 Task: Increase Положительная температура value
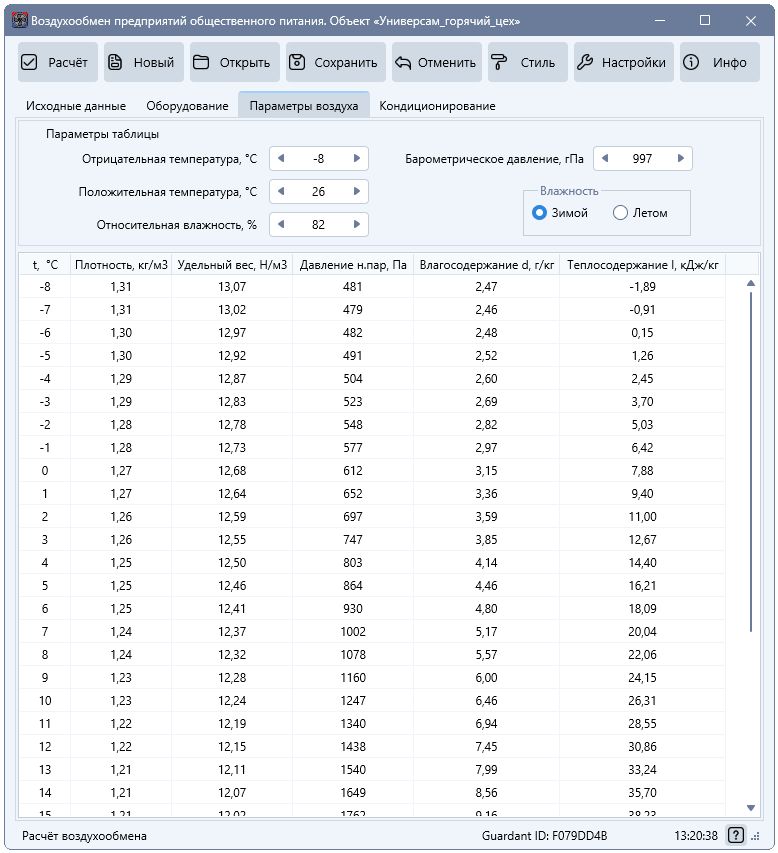(x=357, y=191)
